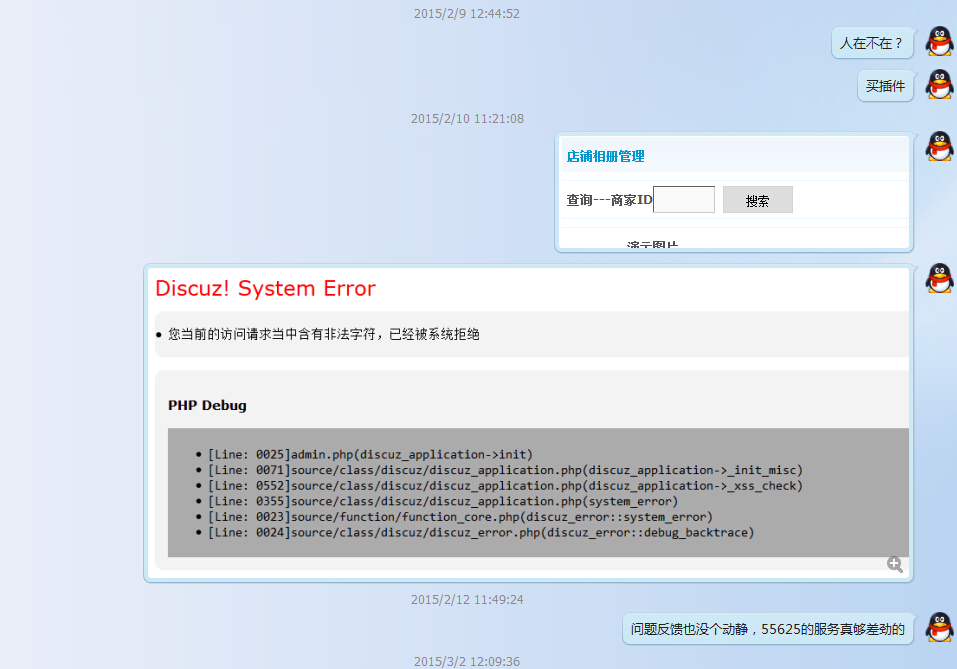Click the timestamp 2015/2/10 11:21:08

click(x=467, y=118)
